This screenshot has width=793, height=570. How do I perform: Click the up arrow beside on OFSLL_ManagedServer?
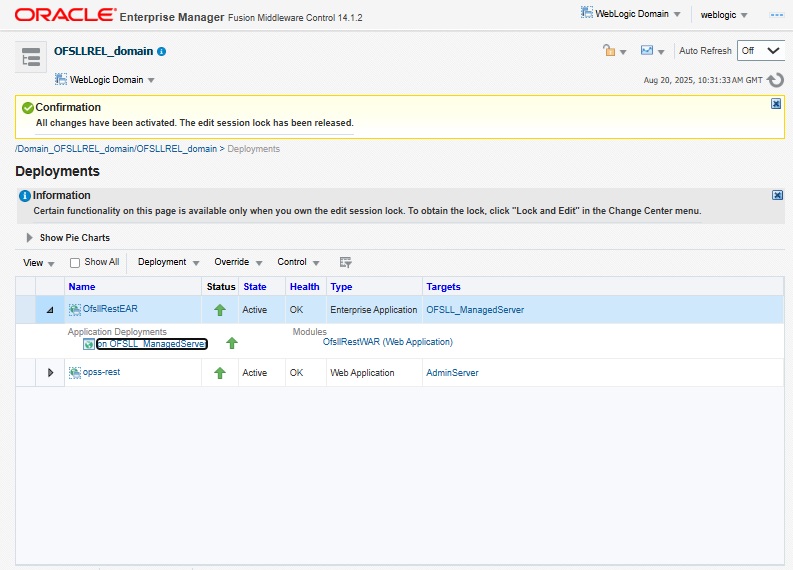[232, 343]
